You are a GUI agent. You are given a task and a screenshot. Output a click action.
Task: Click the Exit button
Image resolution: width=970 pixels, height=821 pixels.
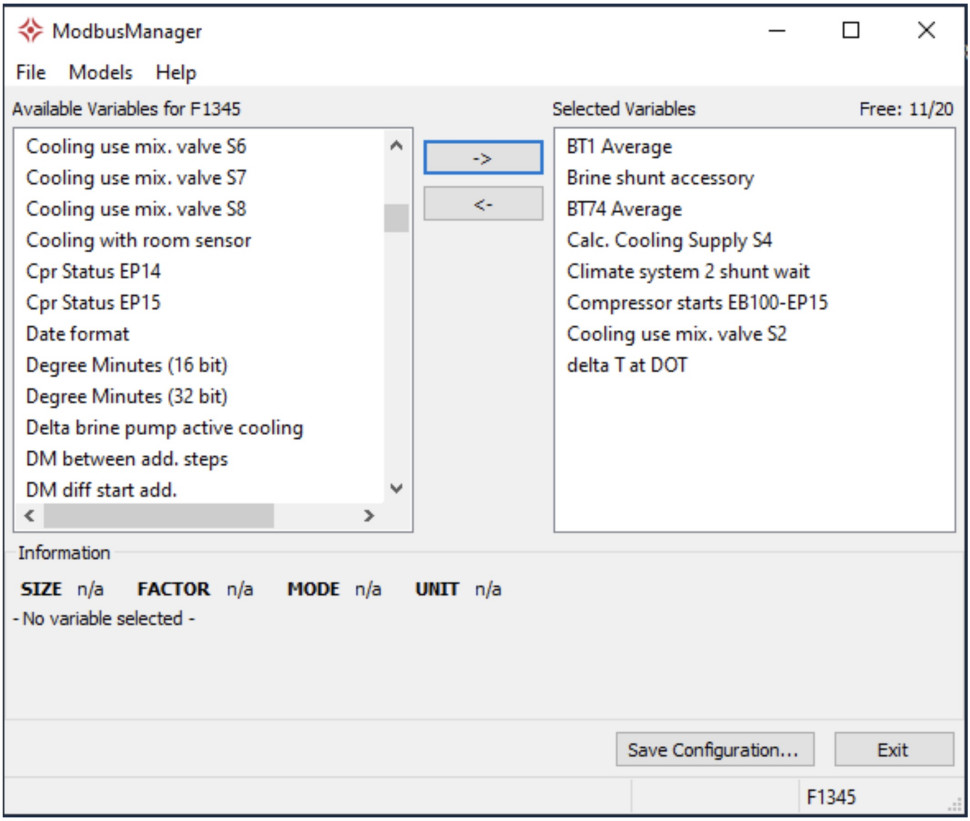coord(893,750)
